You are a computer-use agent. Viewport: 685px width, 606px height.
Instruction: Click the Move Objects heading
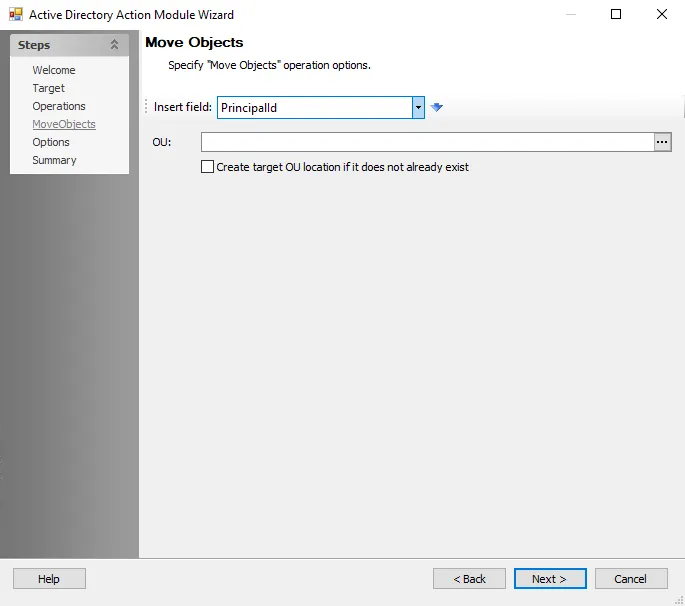(x=194, y=42)
